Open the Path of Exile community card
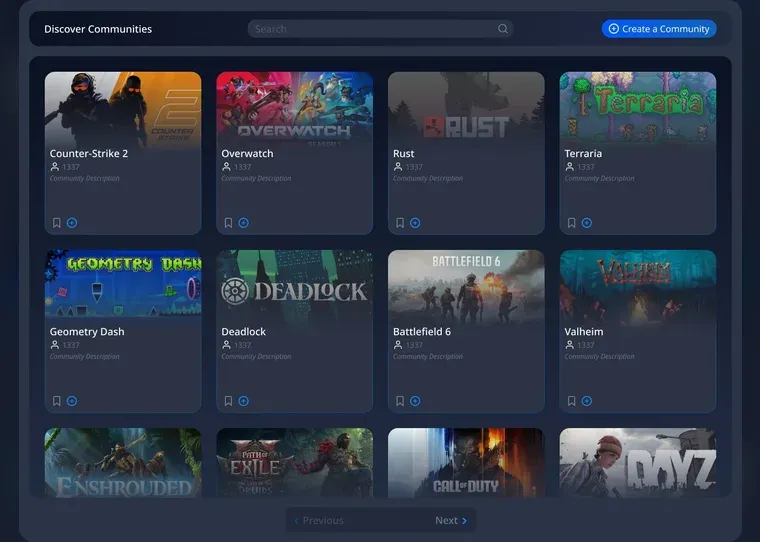760x542 pixels. 294,462
